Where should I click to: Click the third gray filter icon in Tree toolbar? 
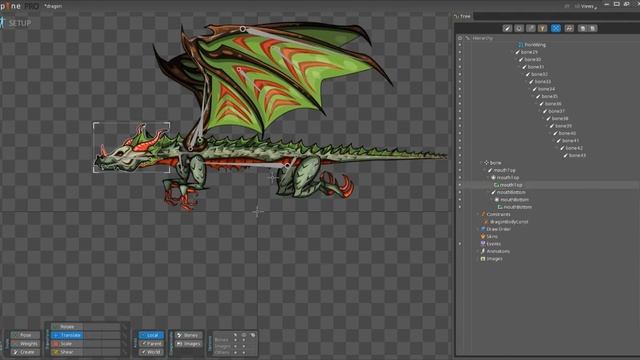pyautogui.click(x=531, y=28)
